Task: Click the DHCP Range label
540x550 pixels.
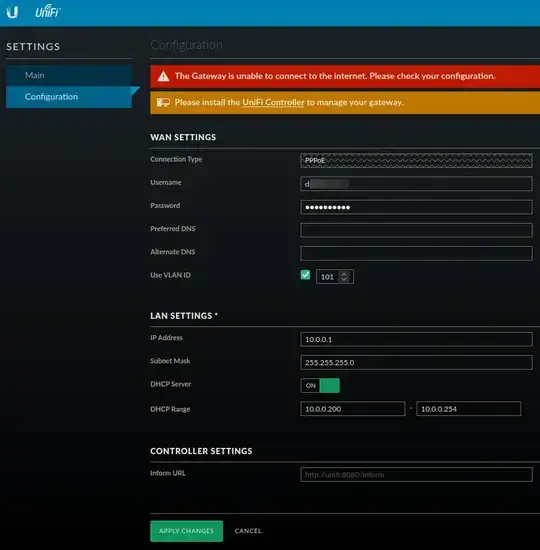Action: pos(170,409)
